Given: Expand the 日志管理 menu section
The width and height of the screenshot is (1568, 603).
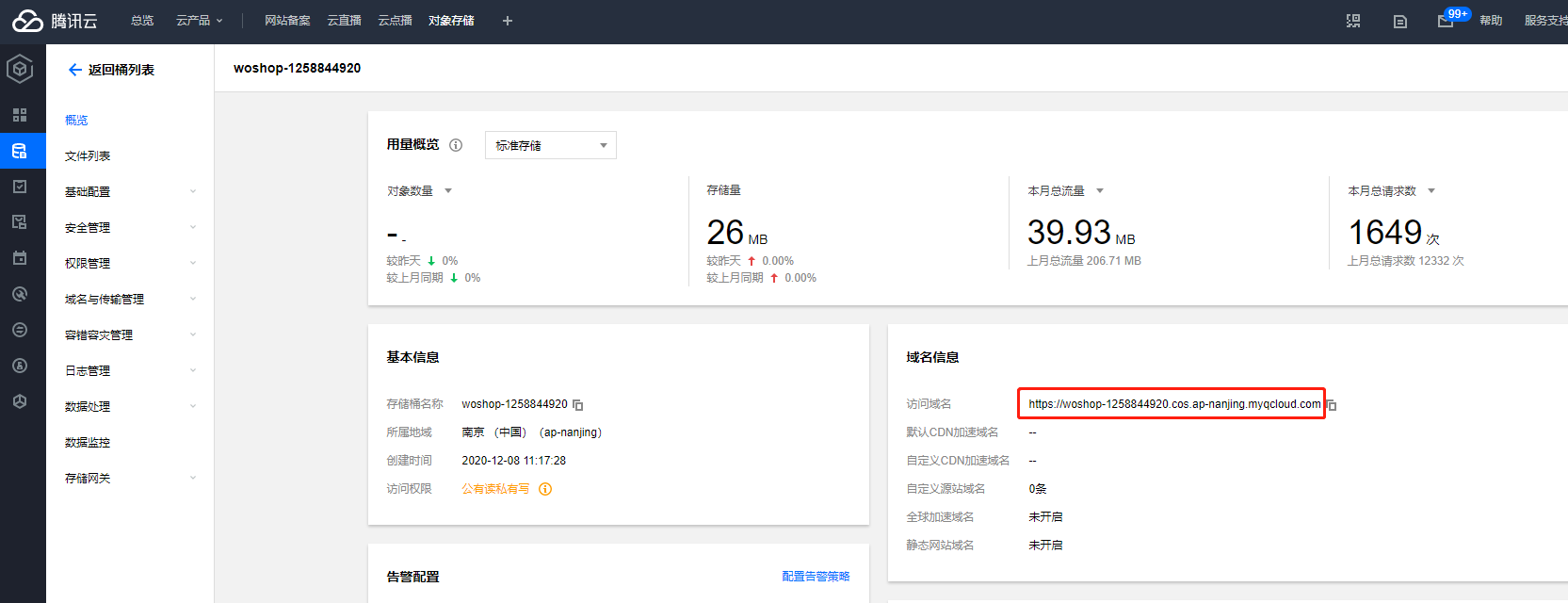Looking at the screenshot, I should pyautogui.click(x=130, y=371).
